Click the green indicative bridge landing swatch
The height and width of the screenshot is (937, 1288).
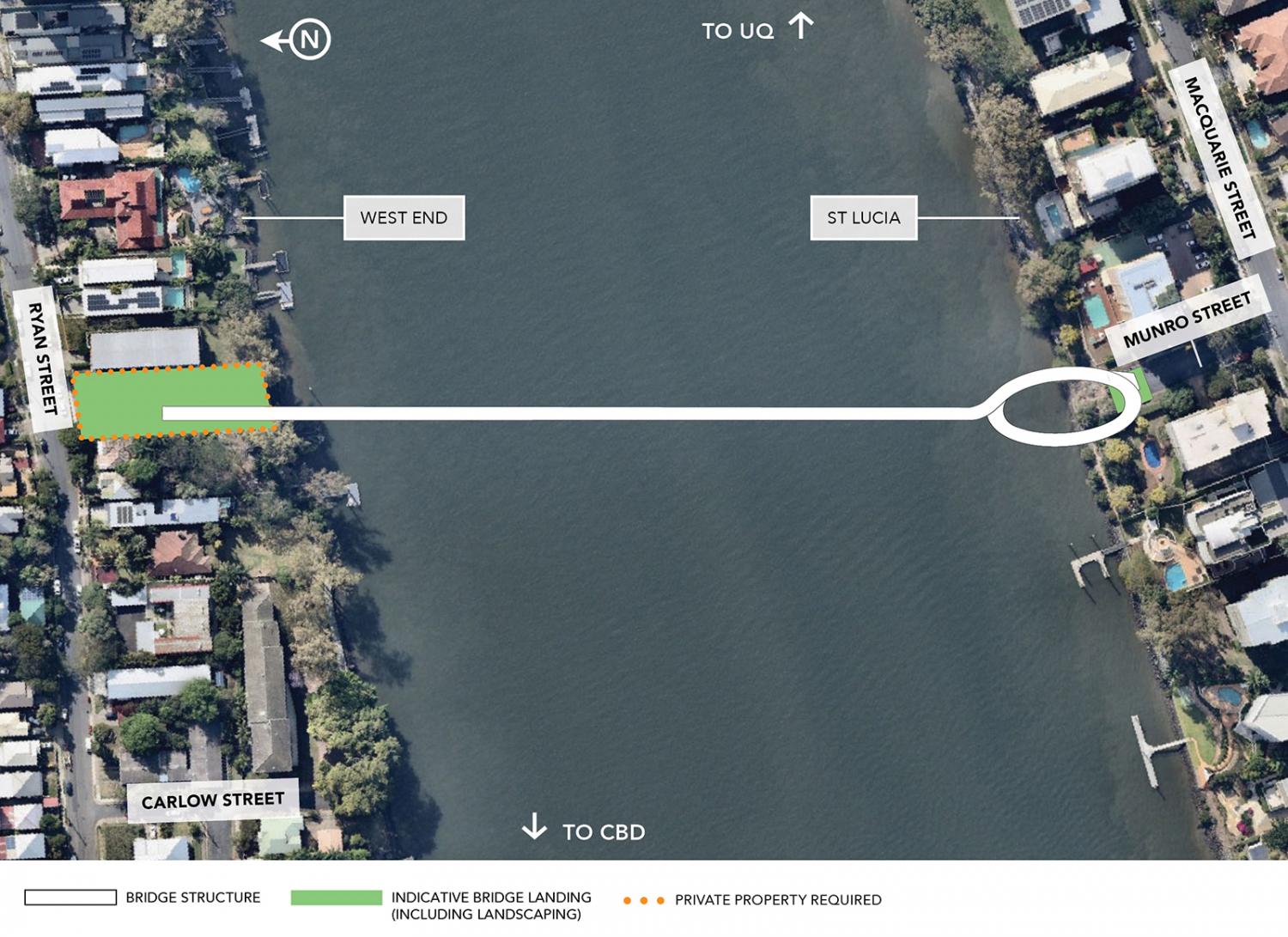[337, 897]
